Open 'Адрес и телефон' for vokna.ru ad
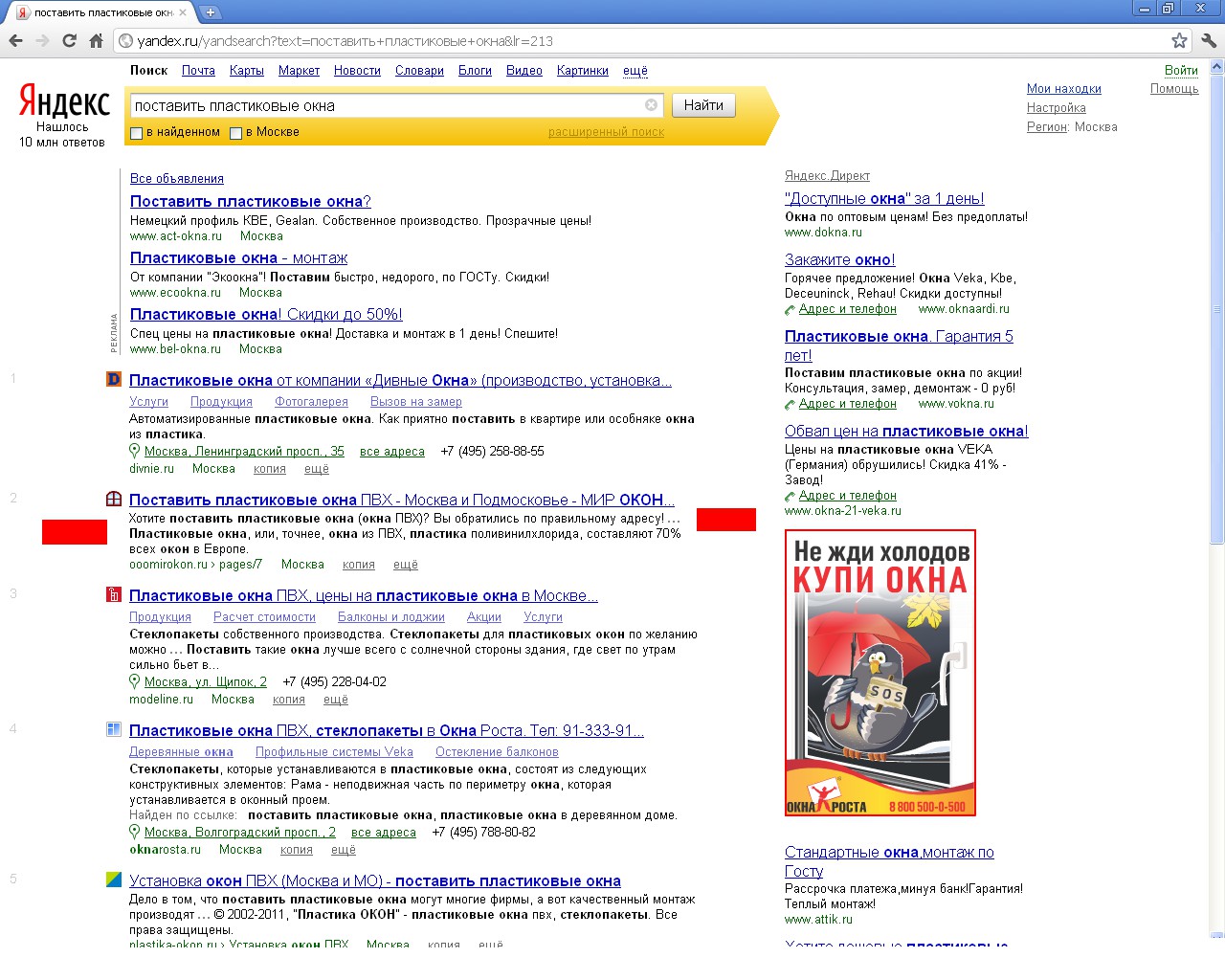 click(848, 404)
